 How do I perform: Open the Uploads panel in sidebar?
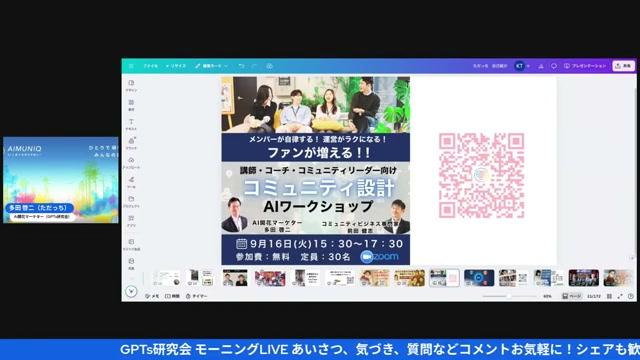coord(131,163)
